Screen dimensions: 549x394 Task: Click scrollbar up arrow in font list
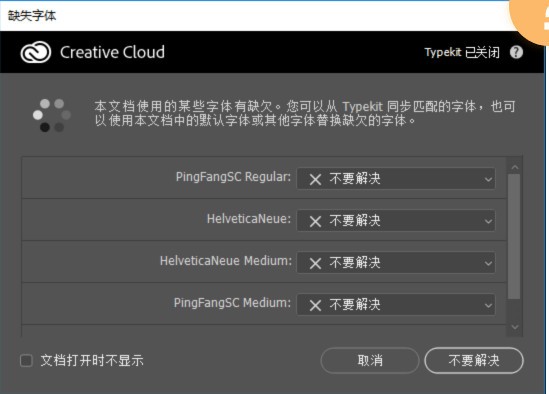pyautogui.click(x=515, y=167)
